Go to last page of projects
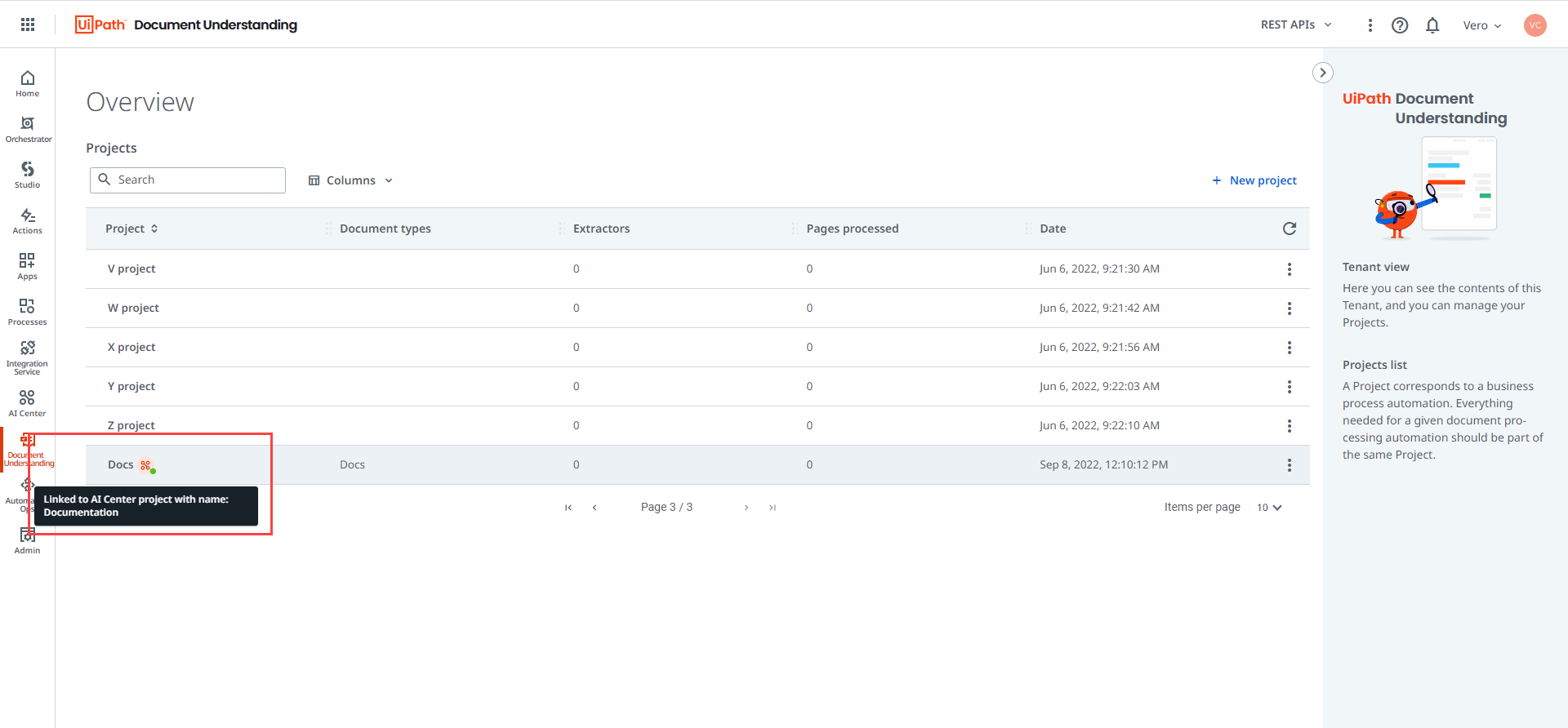The height and width of the screenshot is (728, 1568). tap(773, 508)
